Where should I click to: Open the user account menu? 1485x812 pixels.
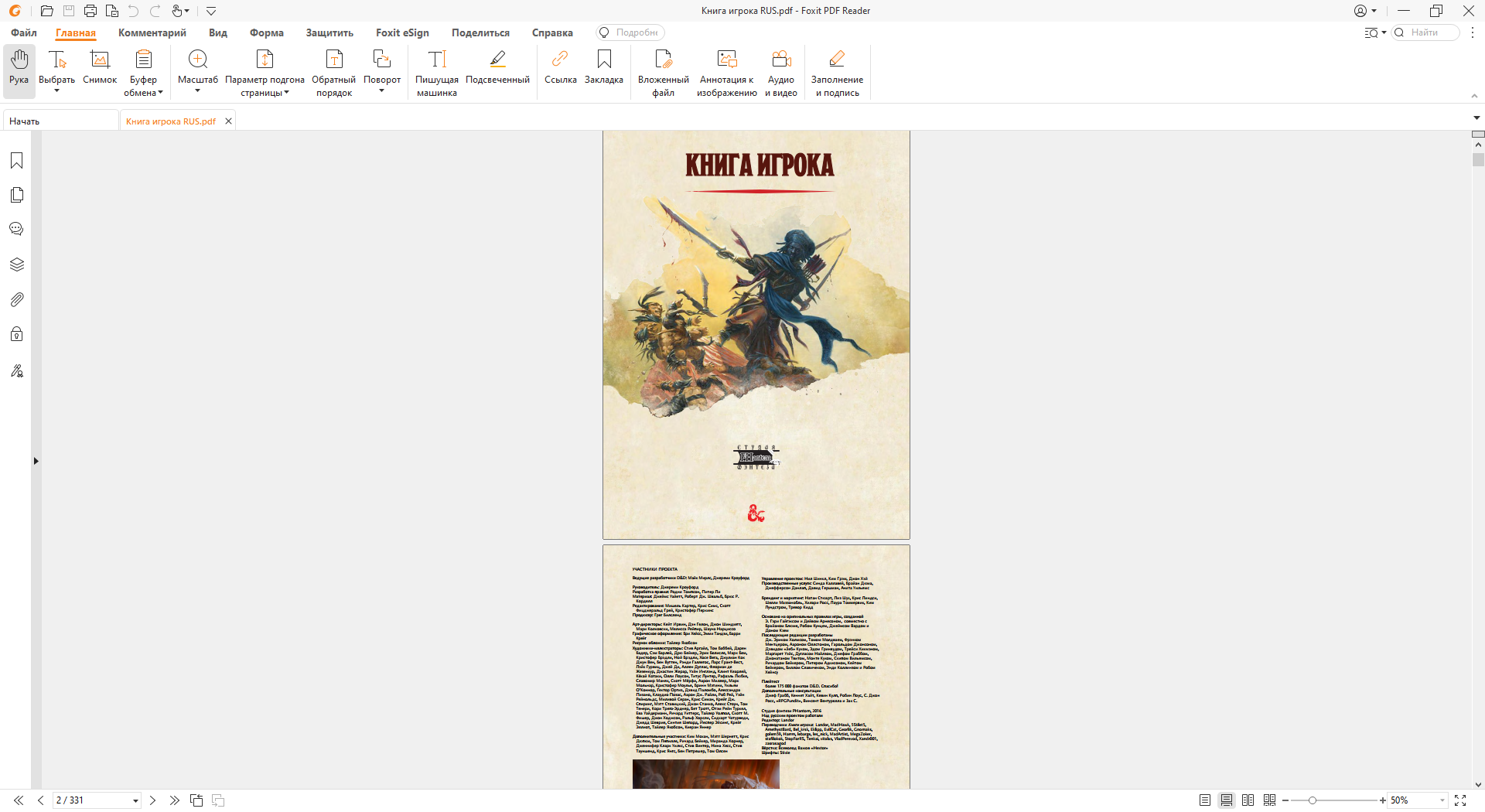(x=1365, y=11)
